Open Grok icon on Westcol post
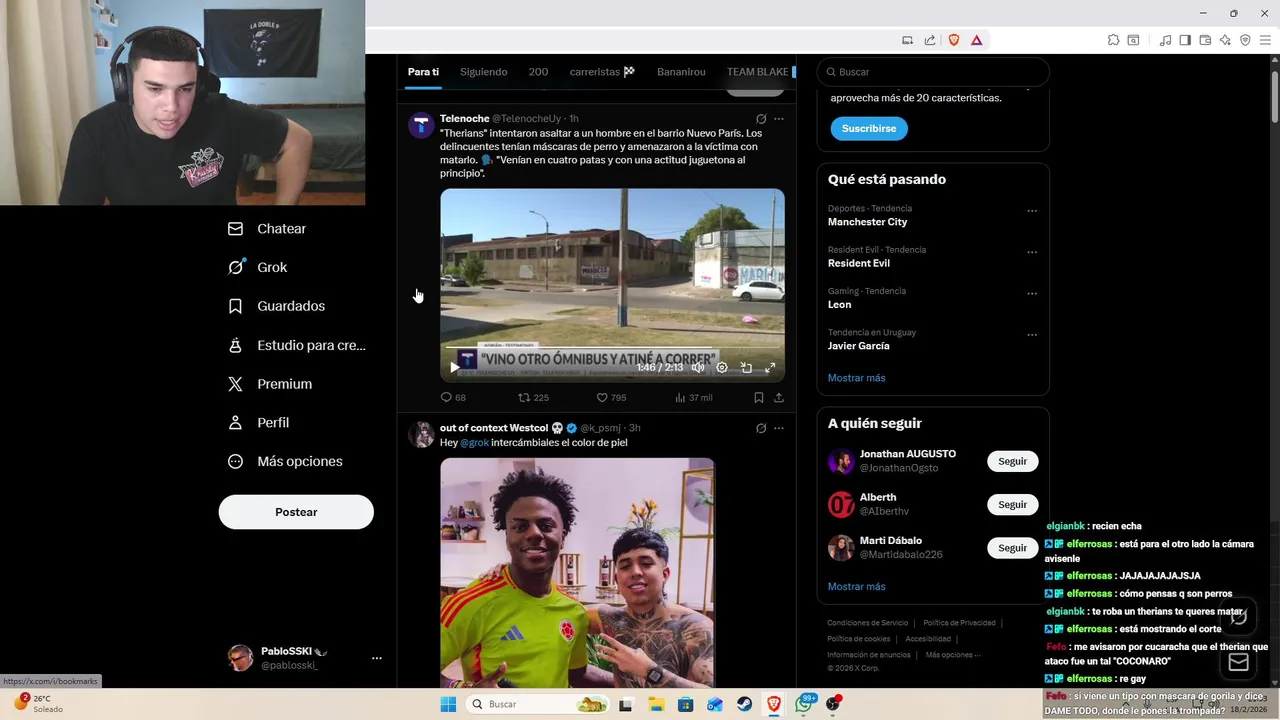The height and width of the screenshot is (720, 1280). point(761,428)
